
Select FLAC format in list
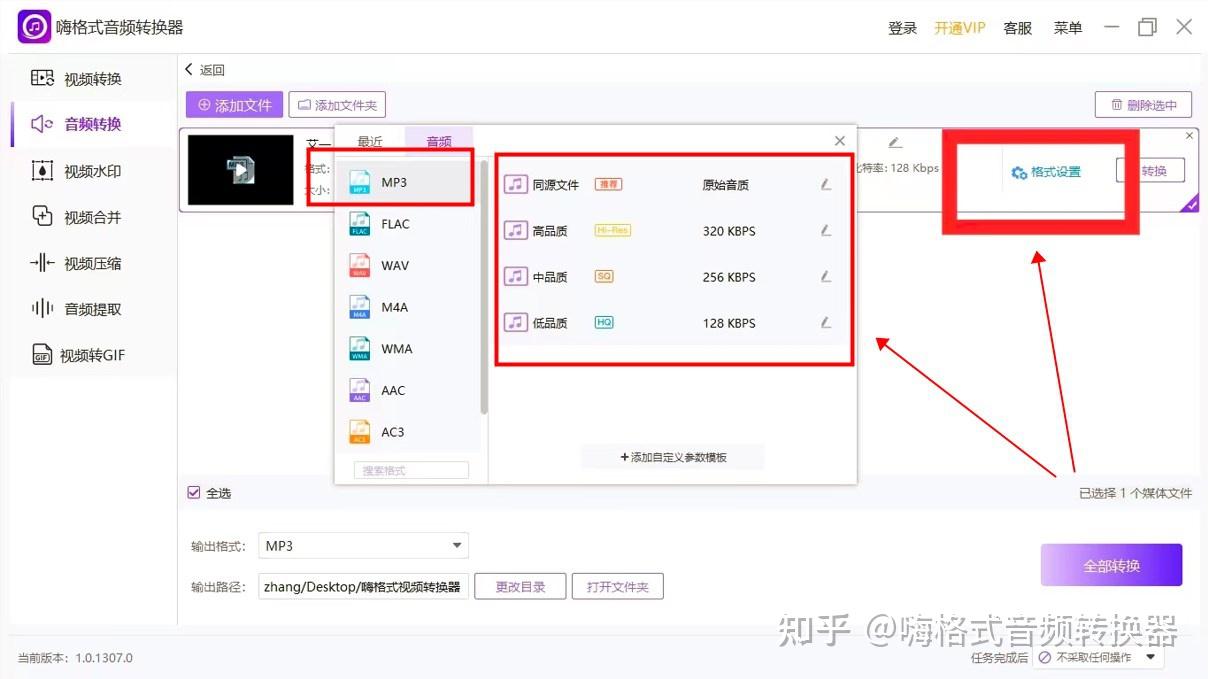[409, 224]
